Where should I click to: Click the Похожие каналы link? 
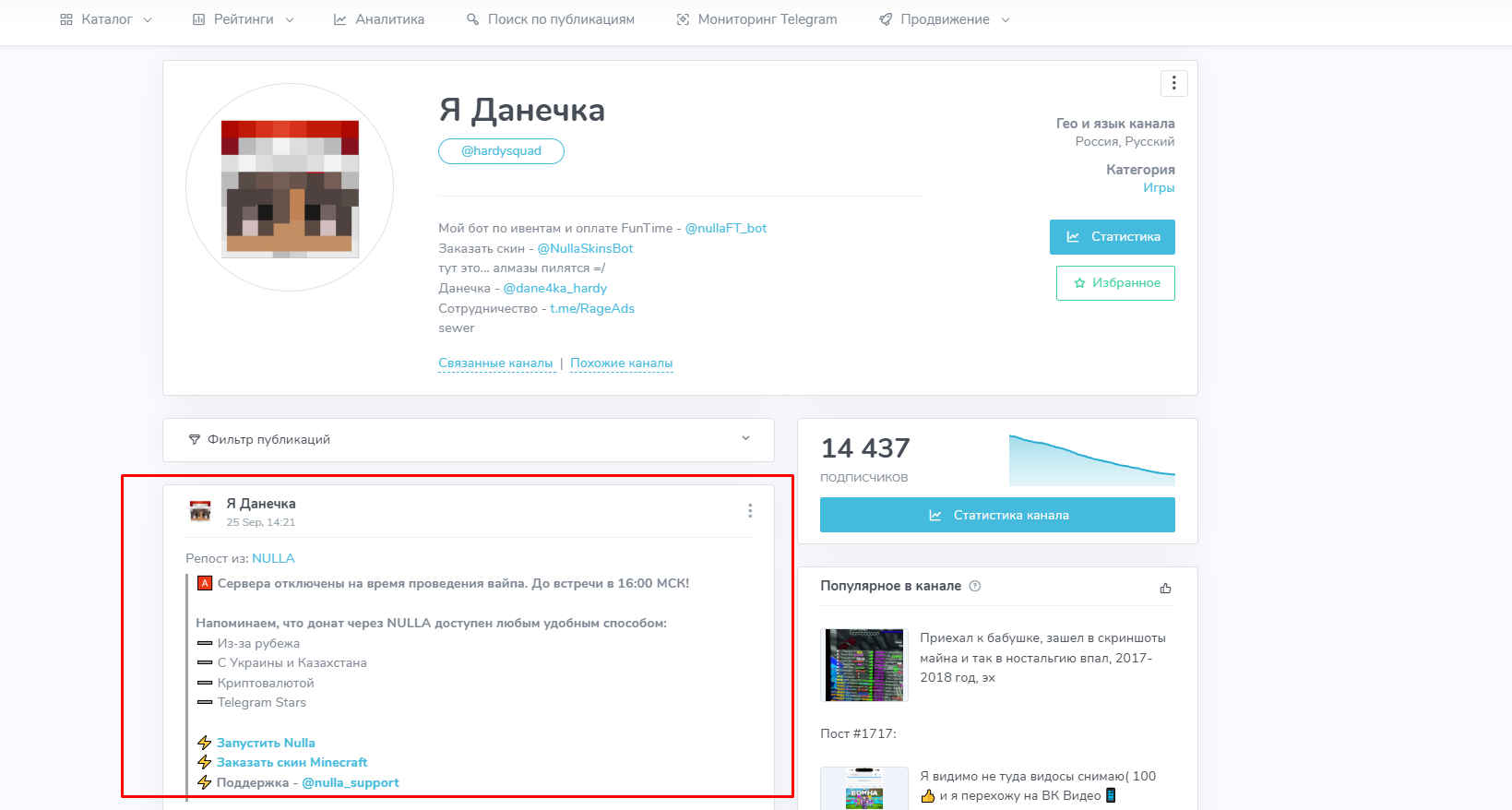point(622,363)
